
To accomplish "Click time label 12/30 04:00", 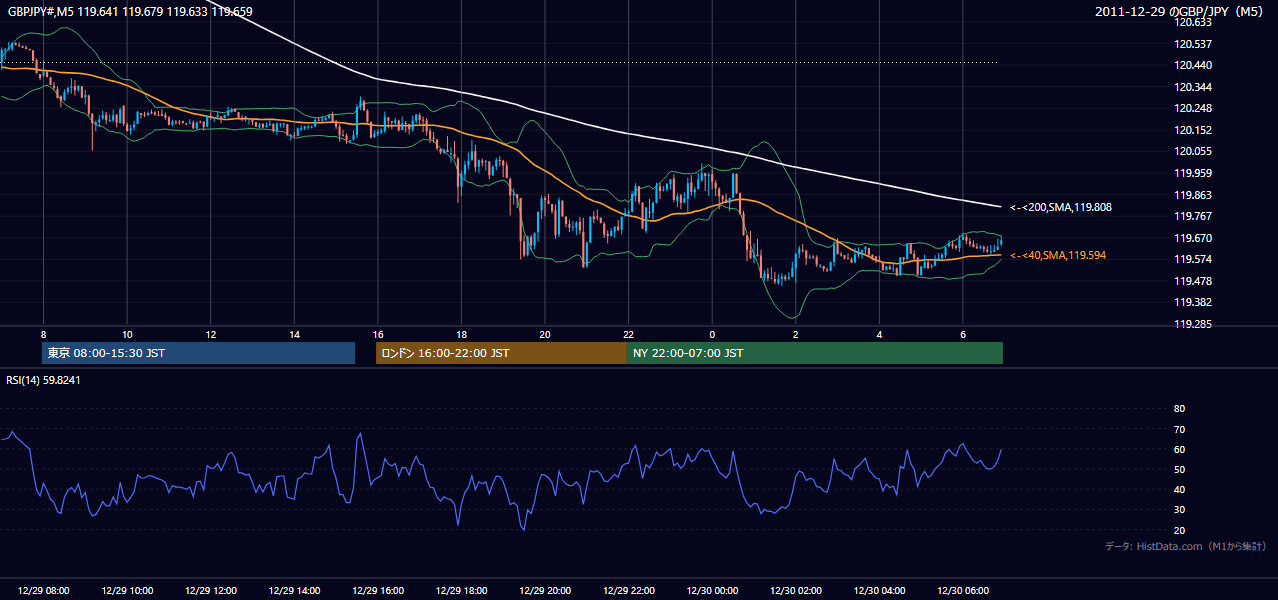I will 879,591.
